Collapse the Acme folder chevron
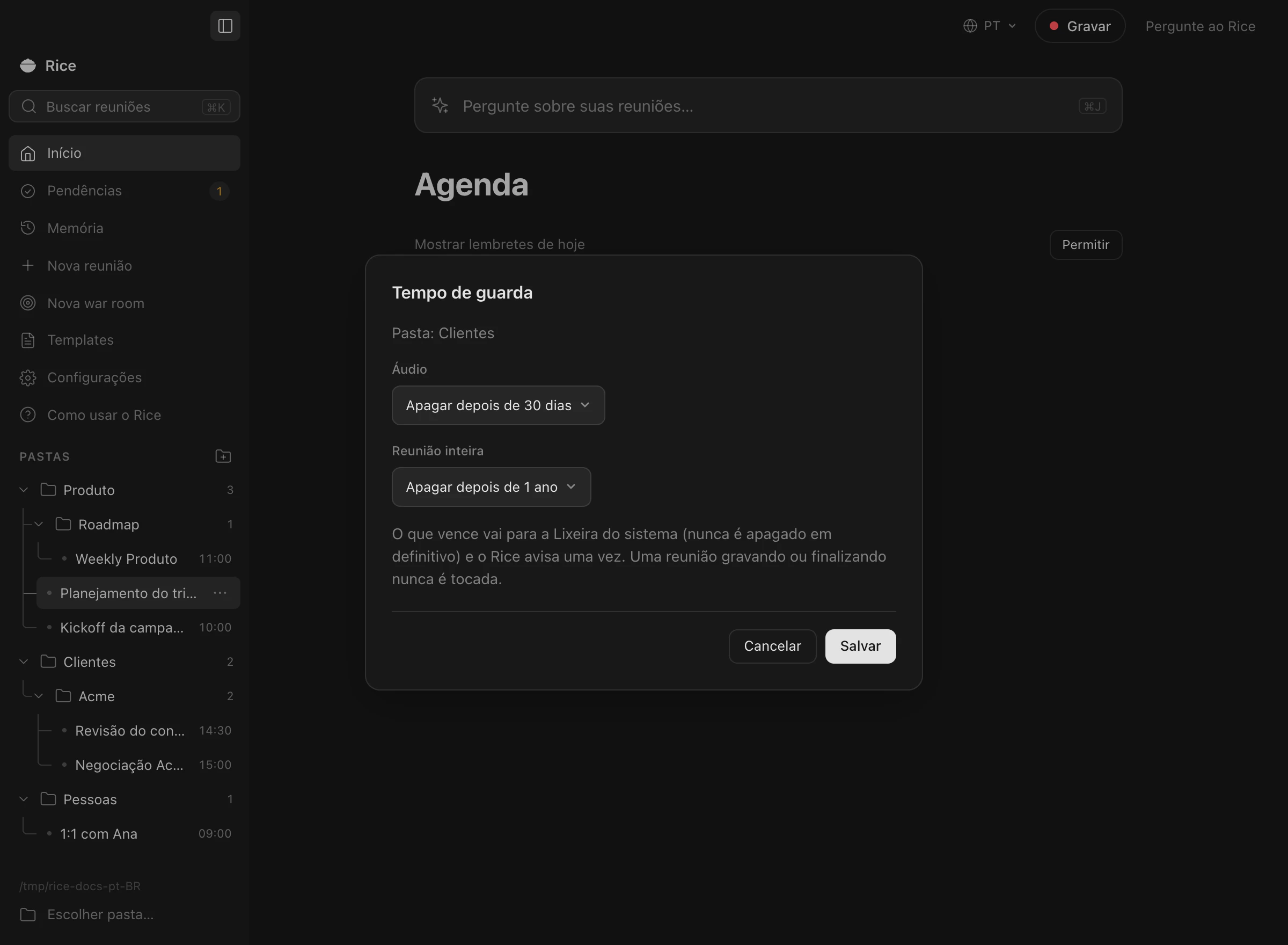 39,696
